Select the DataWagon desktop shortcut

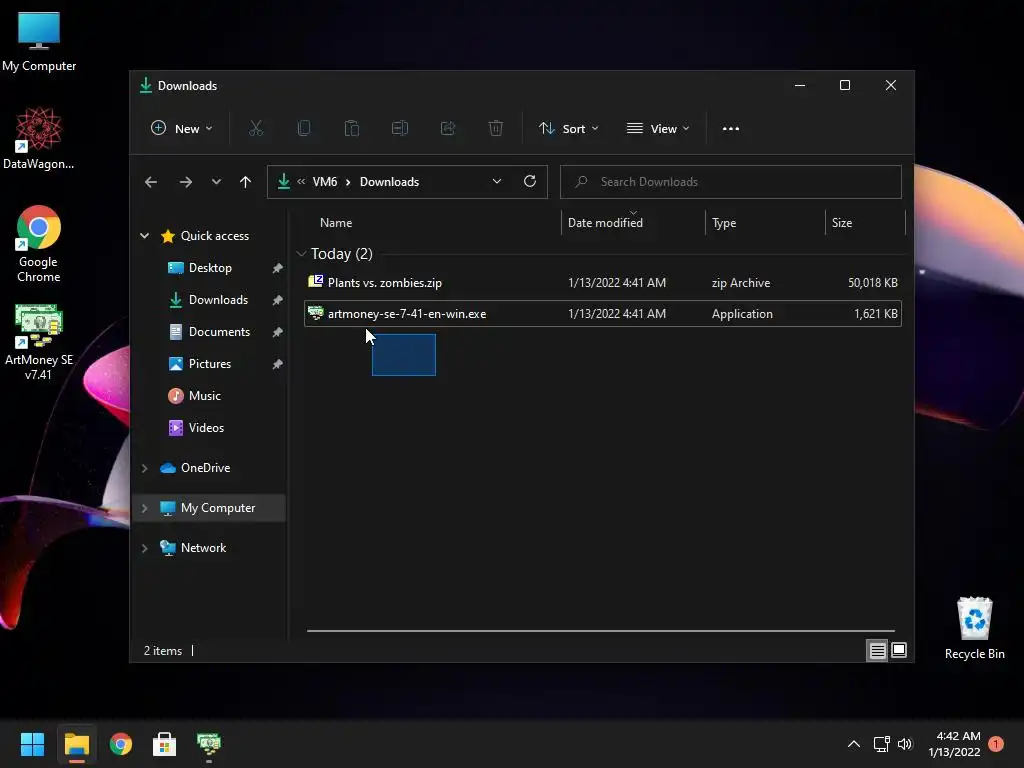click(39, 139)
